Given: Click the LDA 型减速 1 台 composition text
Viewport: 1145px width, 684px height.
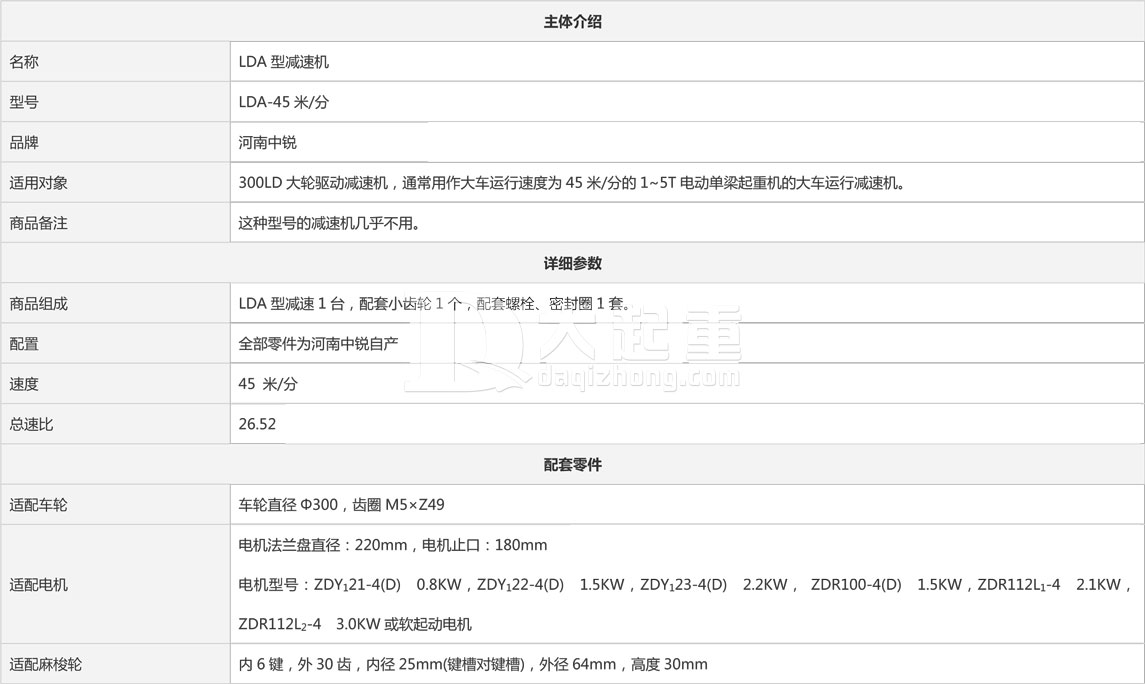Looking at the screenshot, I should click(x=434, y=304).
